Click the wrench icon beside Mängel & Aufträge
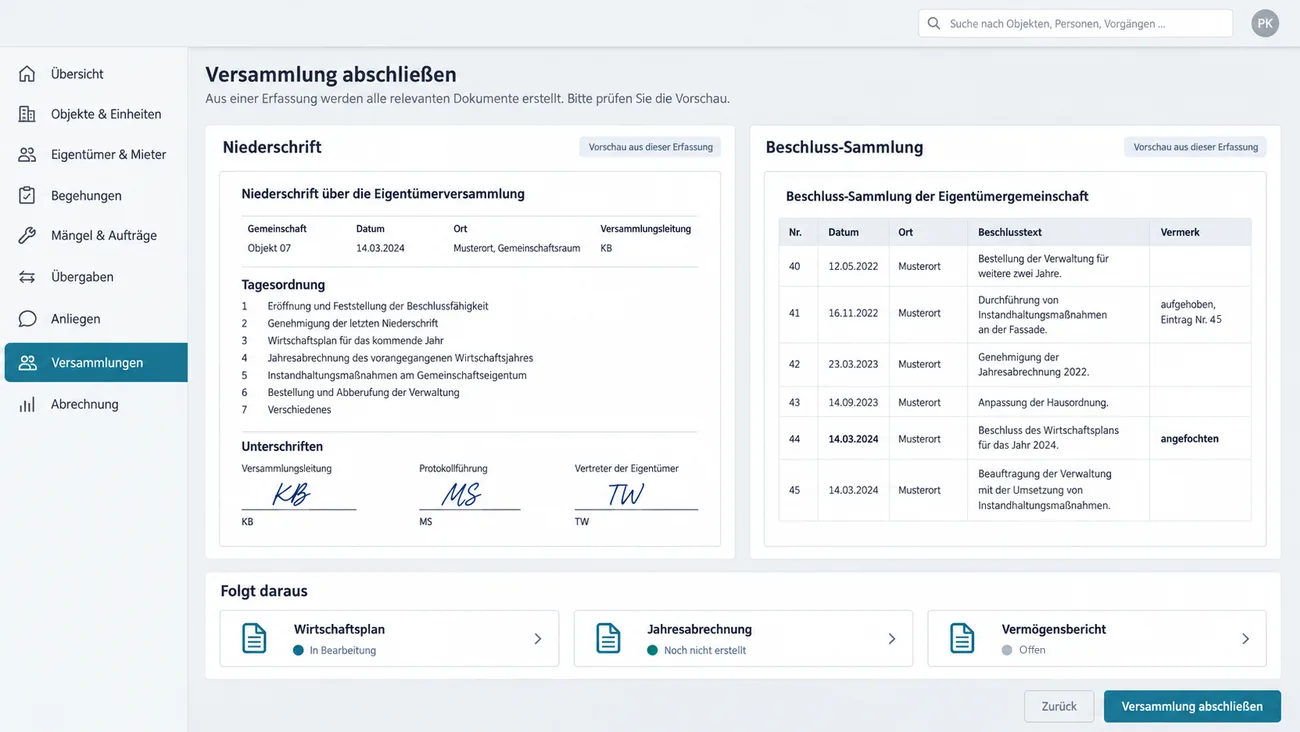The image size is (1300, 732). coord(27,236)
